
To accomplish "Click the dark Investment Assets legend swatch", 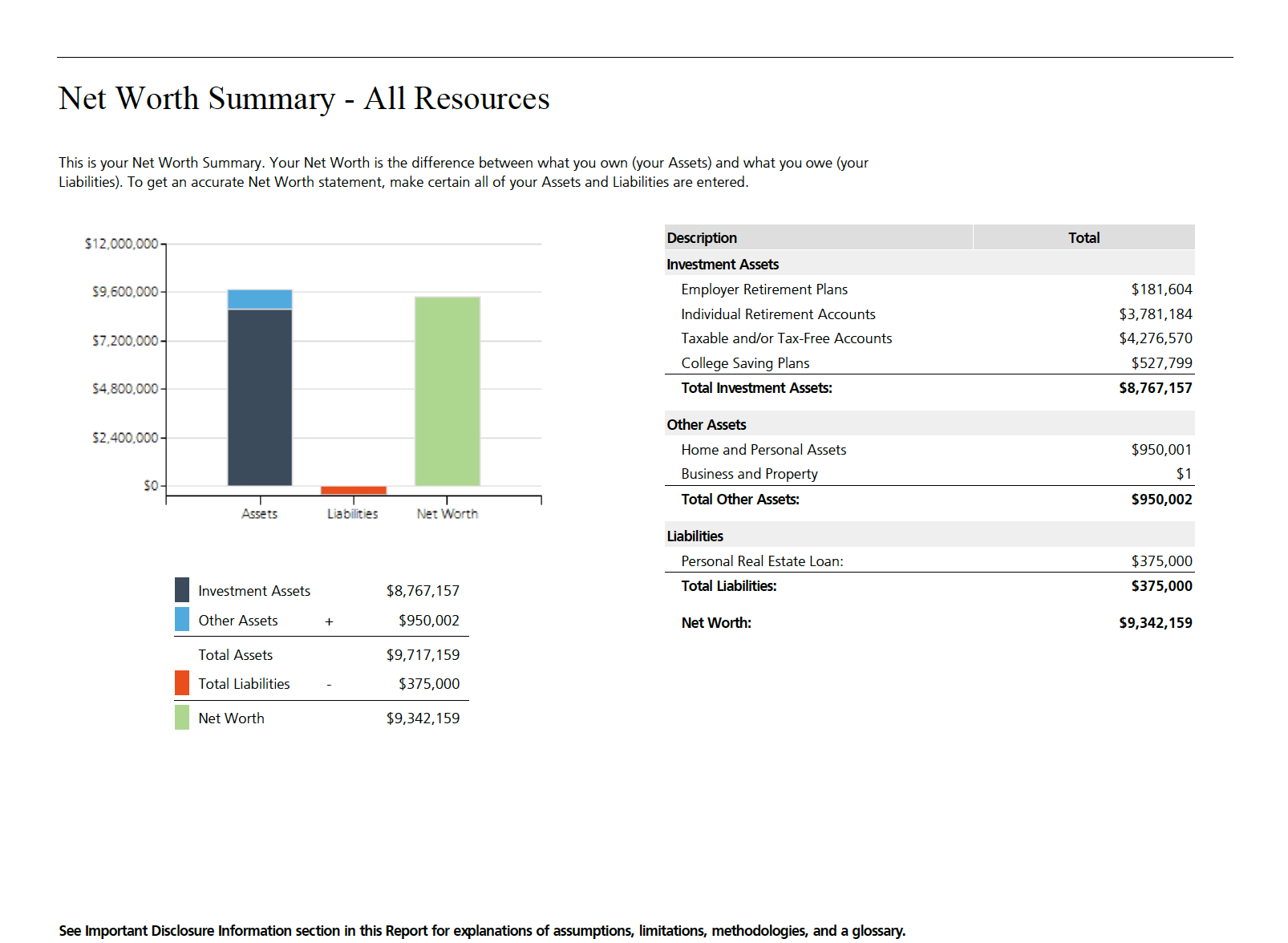I will pyautogui.click(x=182, y=590).
